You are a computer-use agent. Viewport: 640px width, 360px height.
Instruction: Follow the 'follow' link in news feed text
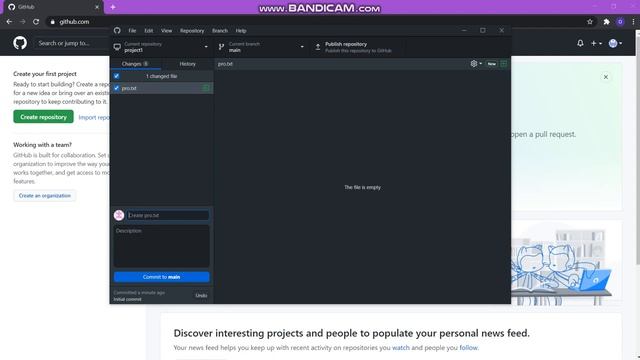pyautogui.click(x=468, y=348)
